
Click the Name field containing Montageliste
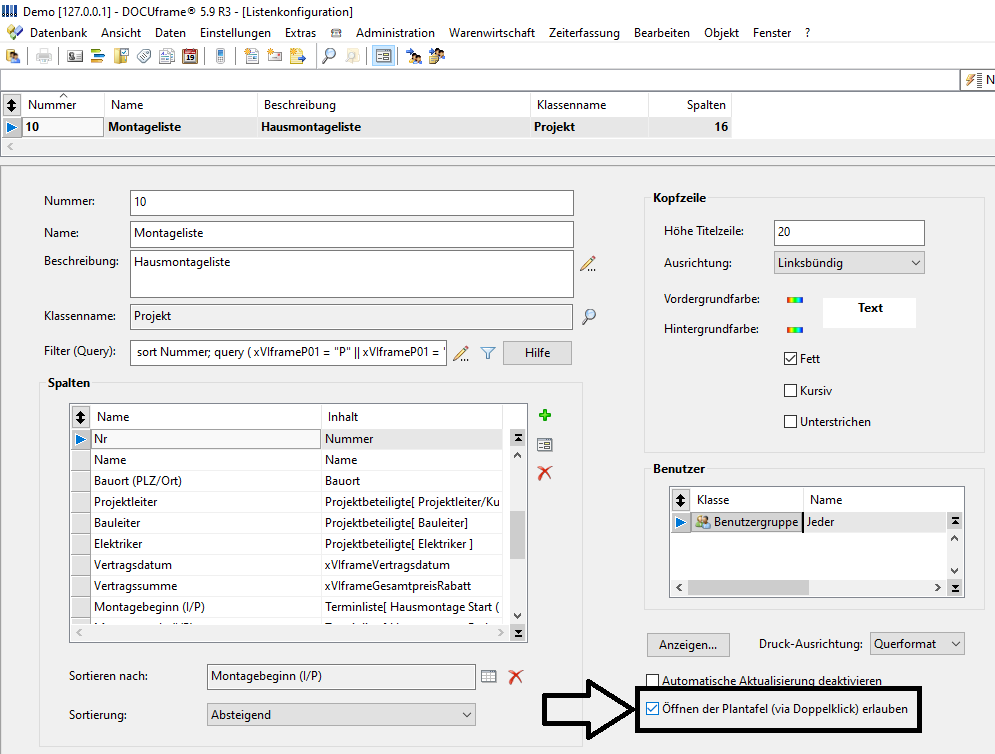[352, 234]
